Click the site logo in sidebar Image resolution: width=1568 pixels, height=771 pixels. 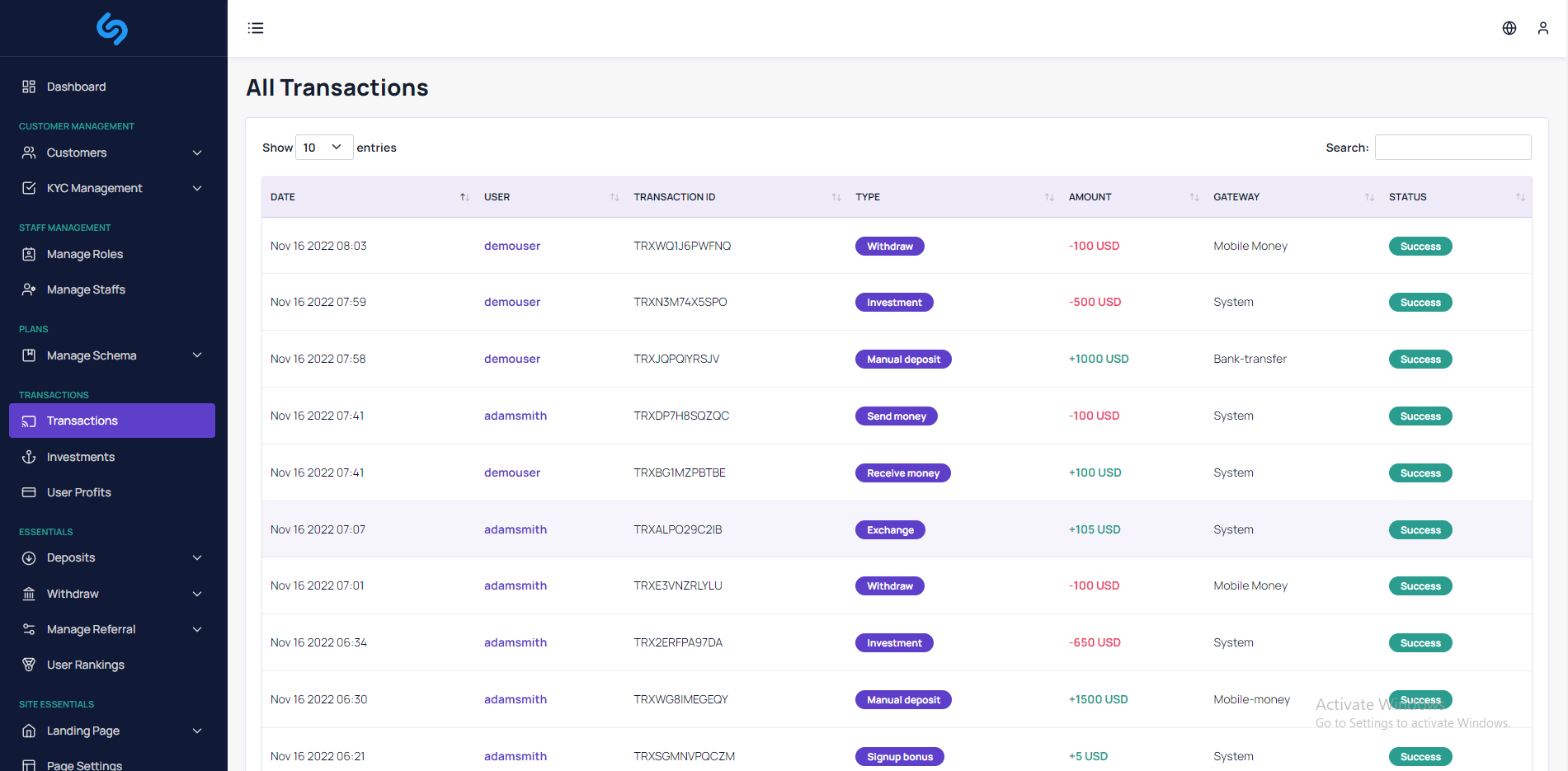point(112,28)
